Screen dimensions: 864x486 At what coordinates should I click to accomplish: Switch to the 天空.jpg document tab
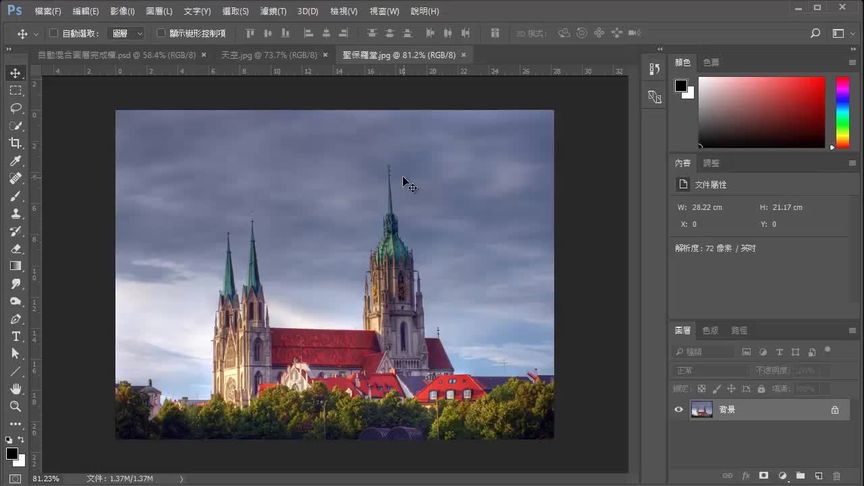click(x=254, y=55)
